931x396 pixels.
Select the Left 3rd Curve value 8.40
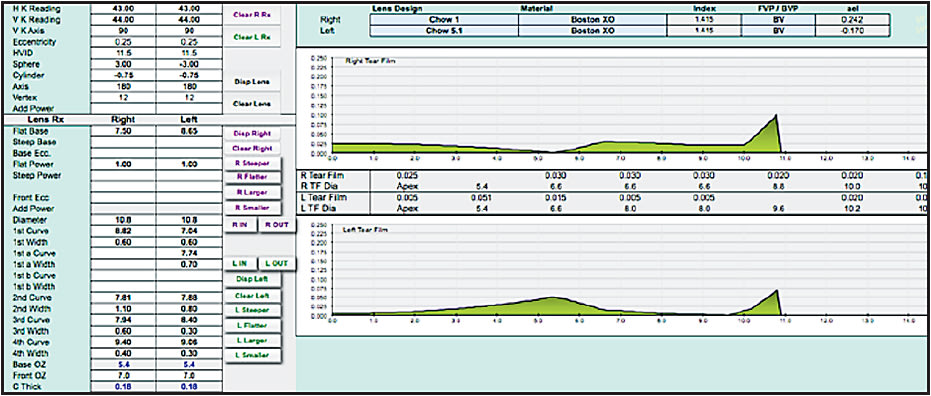(x=189, y=320)
